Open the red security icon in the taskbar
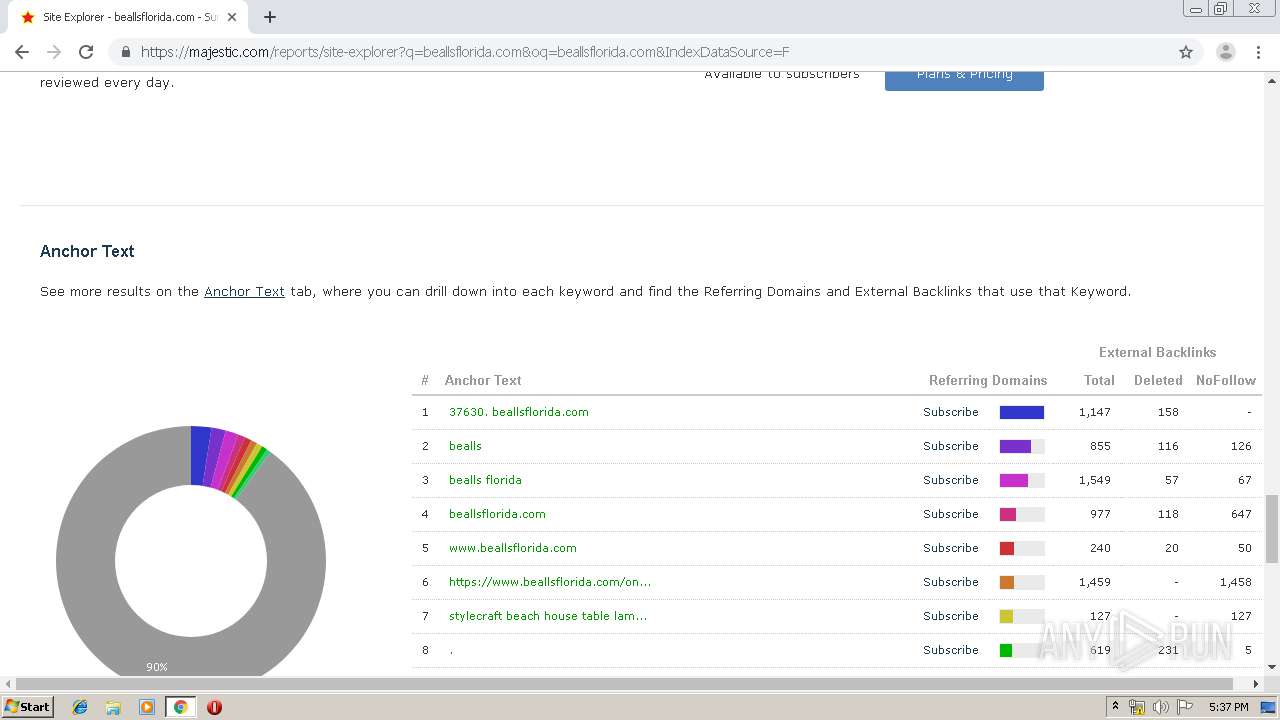This screenshot has height=720, width=1280. pos(214,707)
